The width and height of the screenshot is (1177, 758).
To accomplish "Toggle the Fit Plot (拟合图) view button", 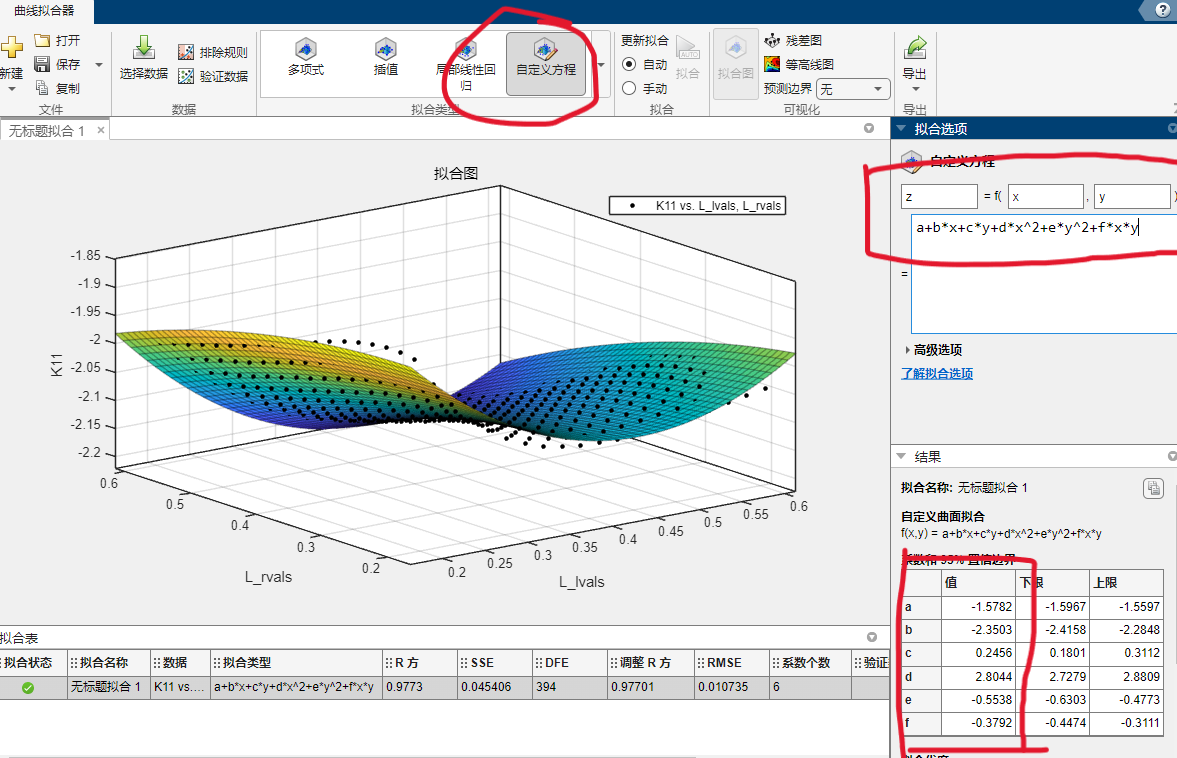I will pos(735,57).
